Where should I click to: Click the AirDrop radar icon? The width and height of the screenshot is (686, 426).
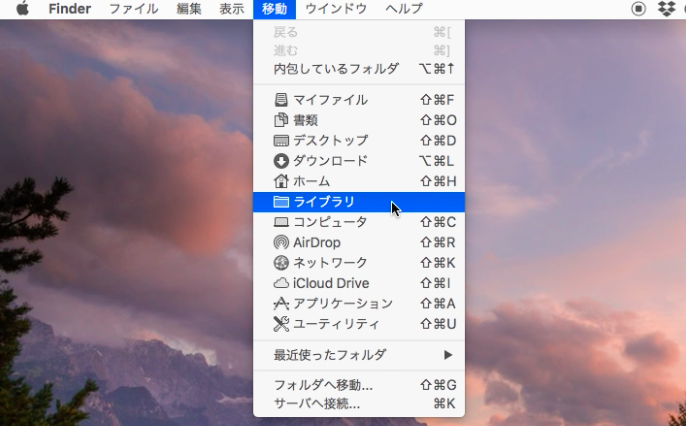[x=281, y=242]
